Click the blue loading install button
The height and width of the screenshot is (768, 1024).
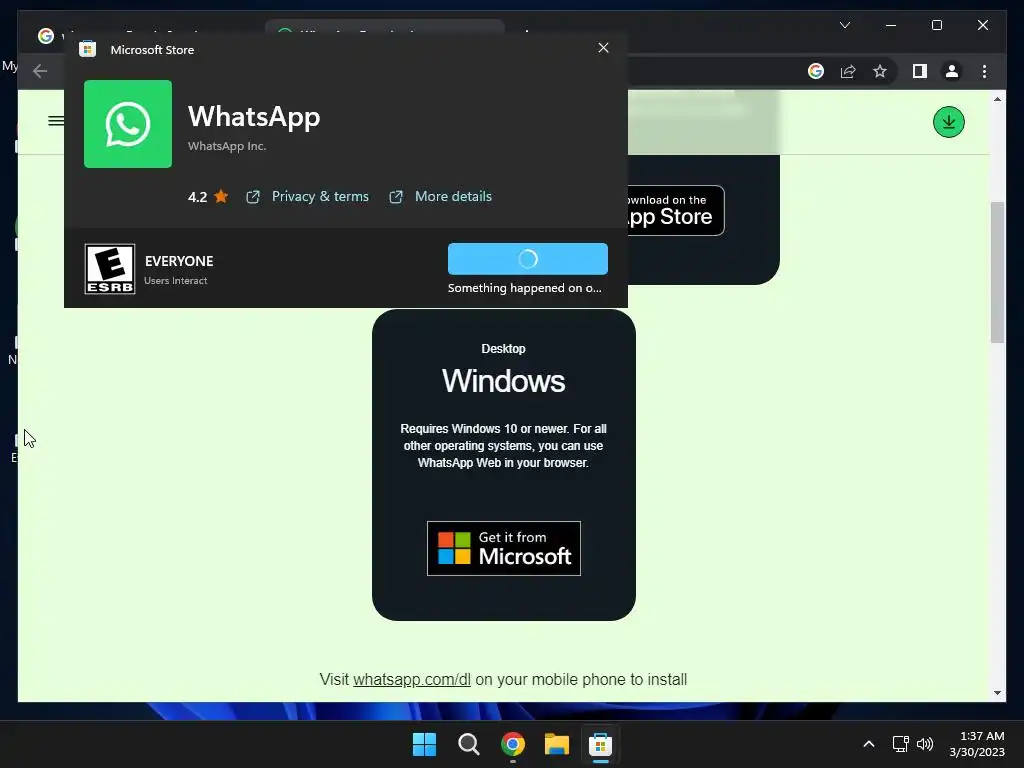pos(528,259)
